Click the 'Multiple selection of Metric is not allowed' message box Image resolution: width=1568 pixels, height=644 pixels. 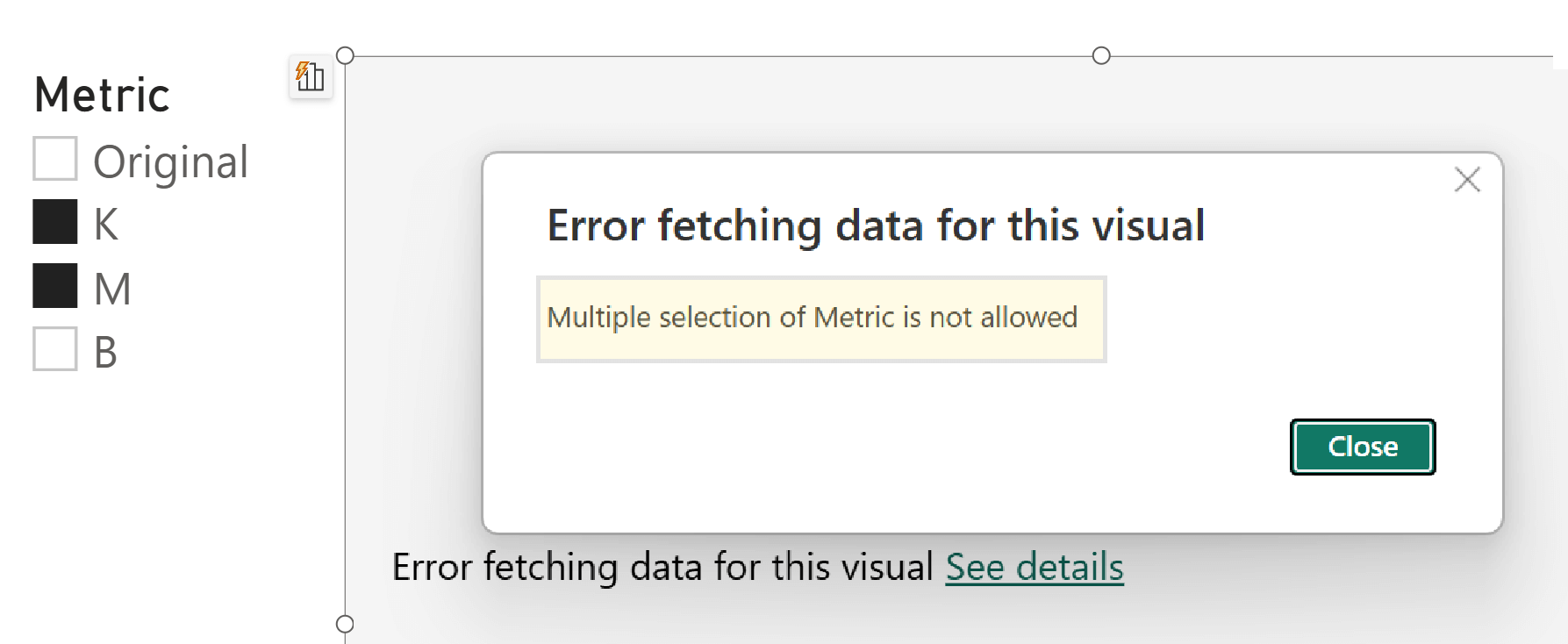[x=821, y=319]
